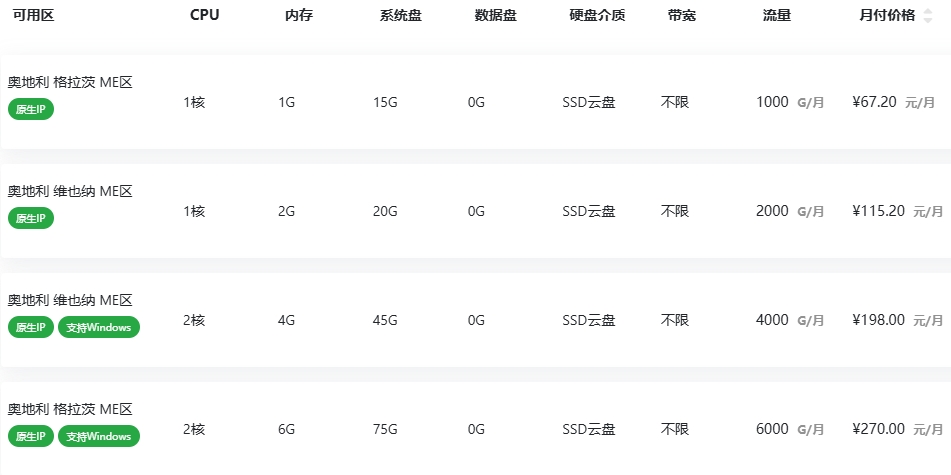The width and height of the screenshot is (951, 475).
Task: Click the 硬盘介质 column header
Action: tap(597, 16)
